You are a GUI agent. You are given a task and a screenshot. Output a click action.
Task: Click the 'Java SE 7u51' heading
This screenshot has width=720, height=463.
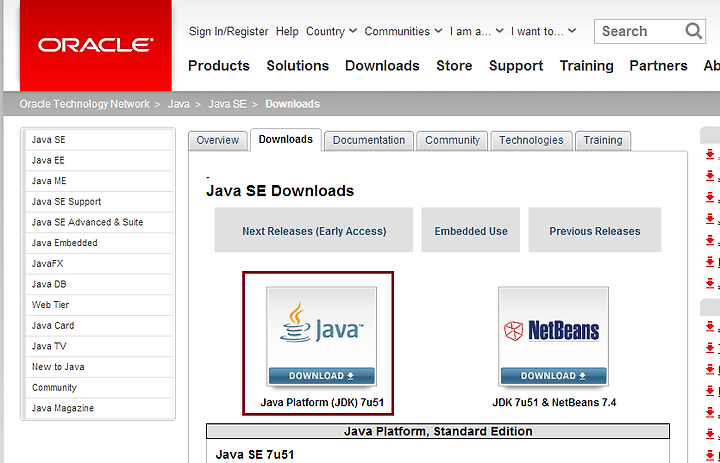coord(255,455)
